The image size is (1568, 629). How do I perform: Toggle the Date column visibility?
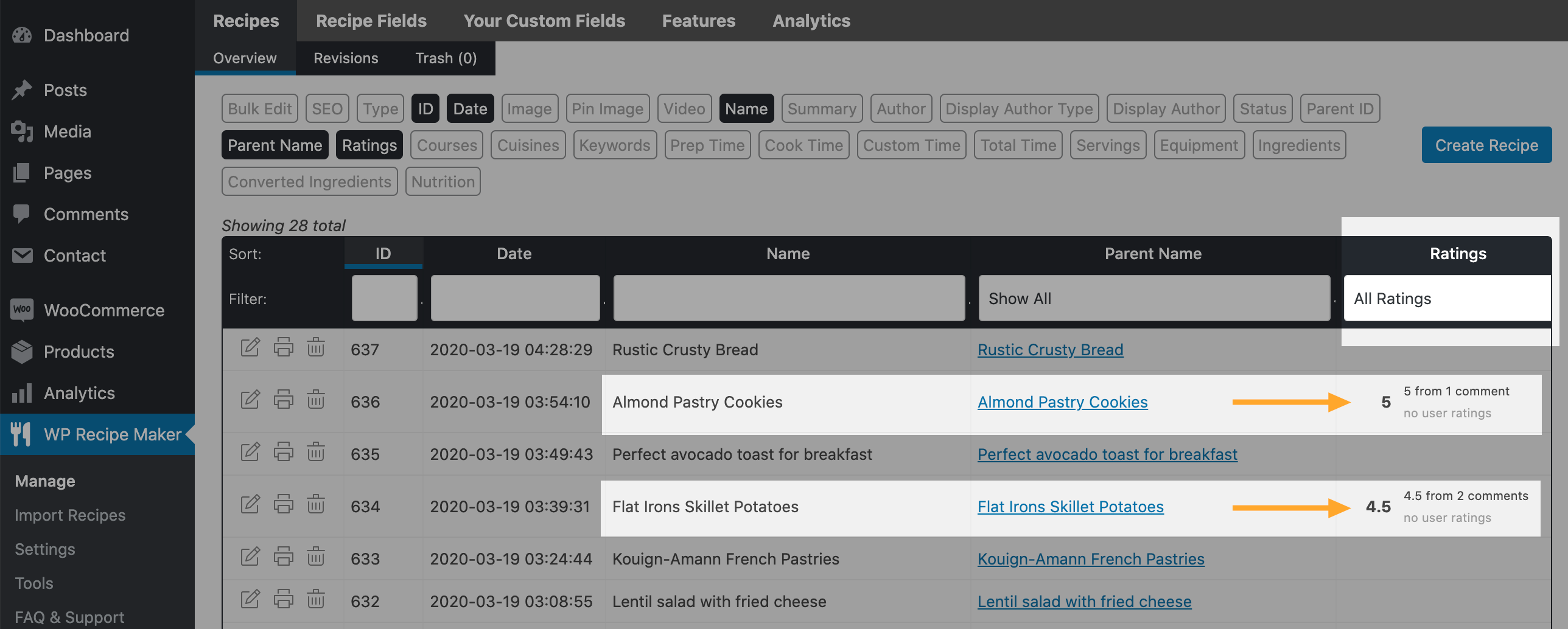(470, 109)
